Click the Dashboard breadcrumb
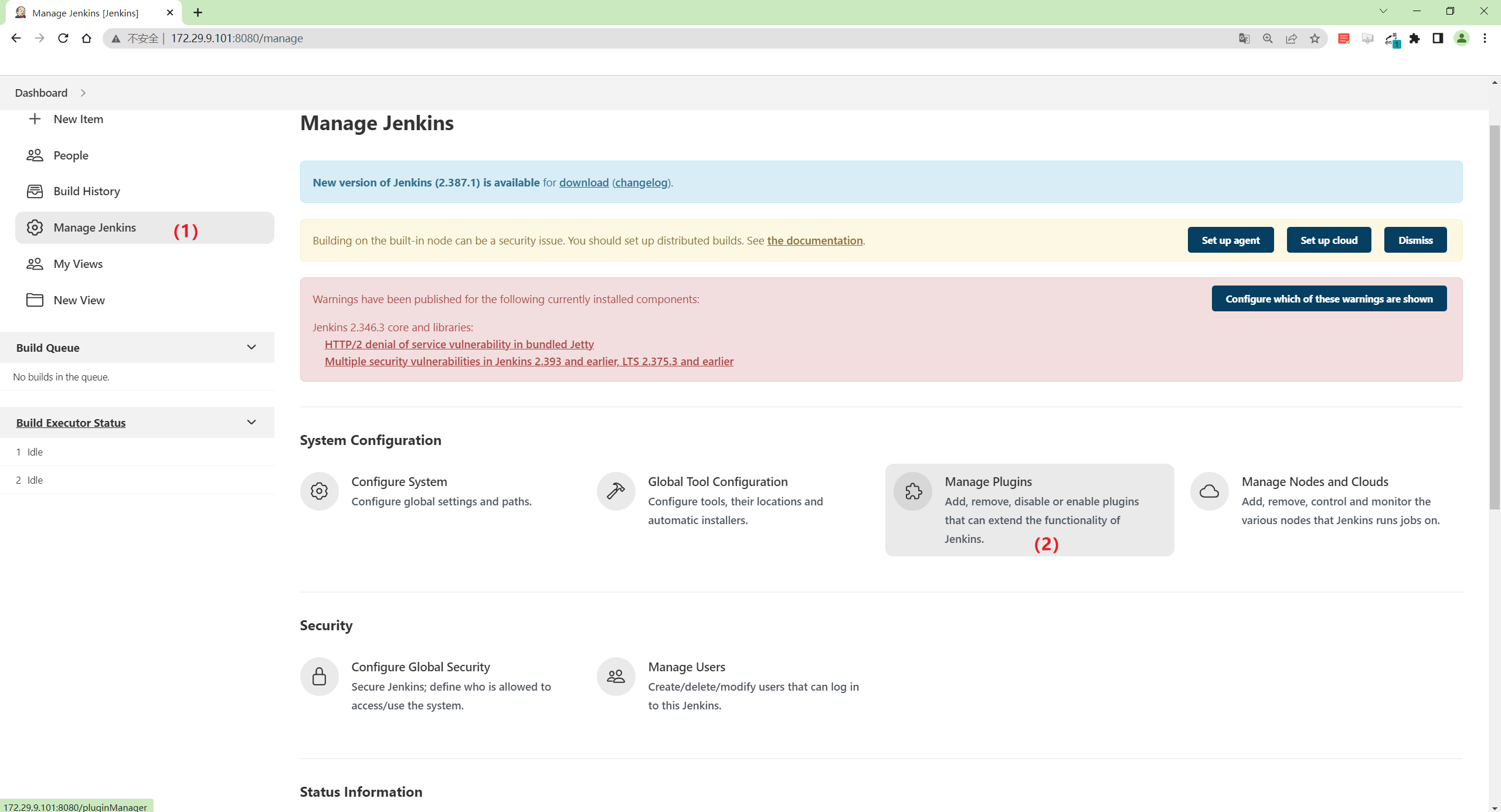The height and width of the screenshot is (812, 1501). coord(41,93)
